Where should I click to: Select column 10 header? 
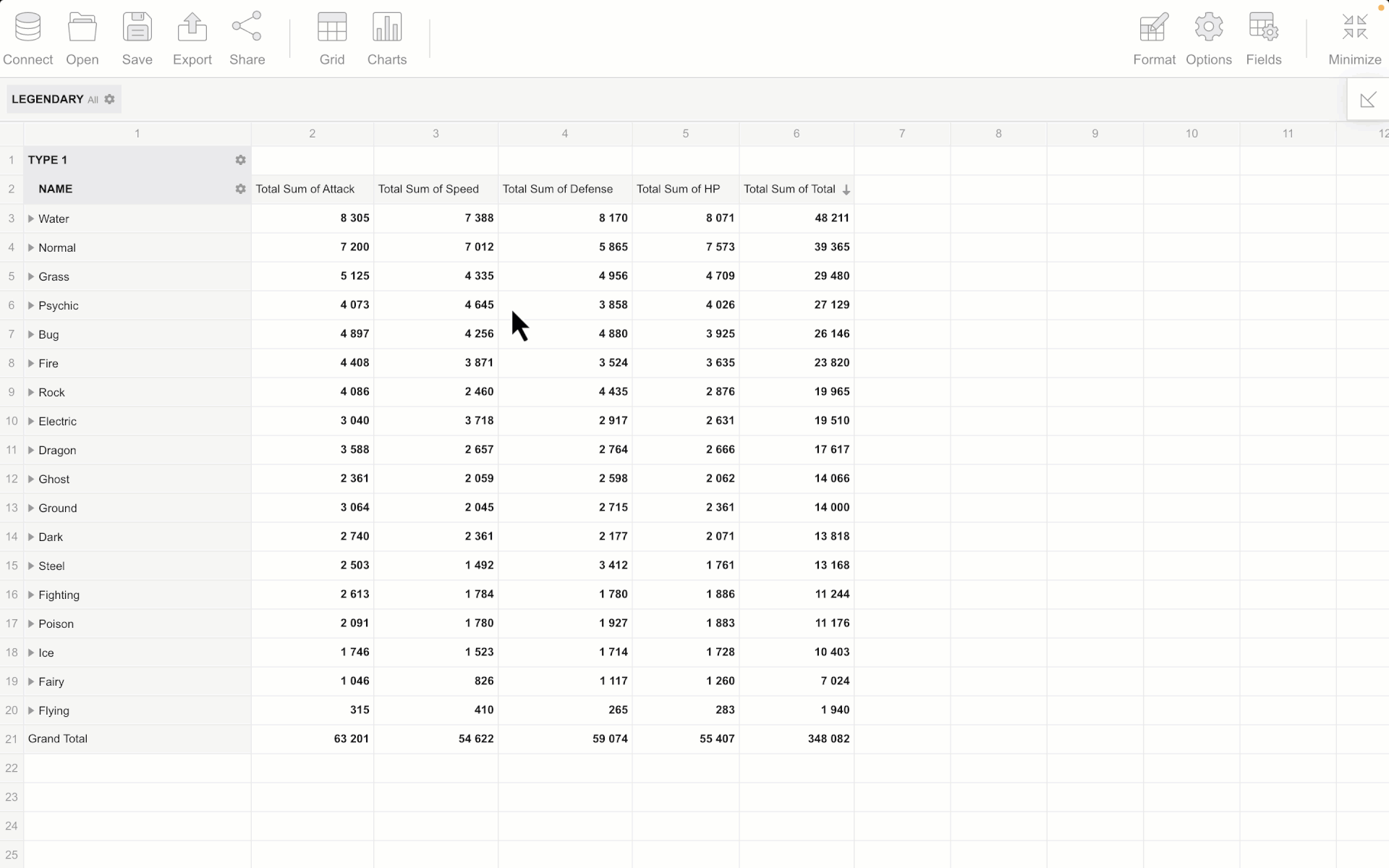(1192, 133)
